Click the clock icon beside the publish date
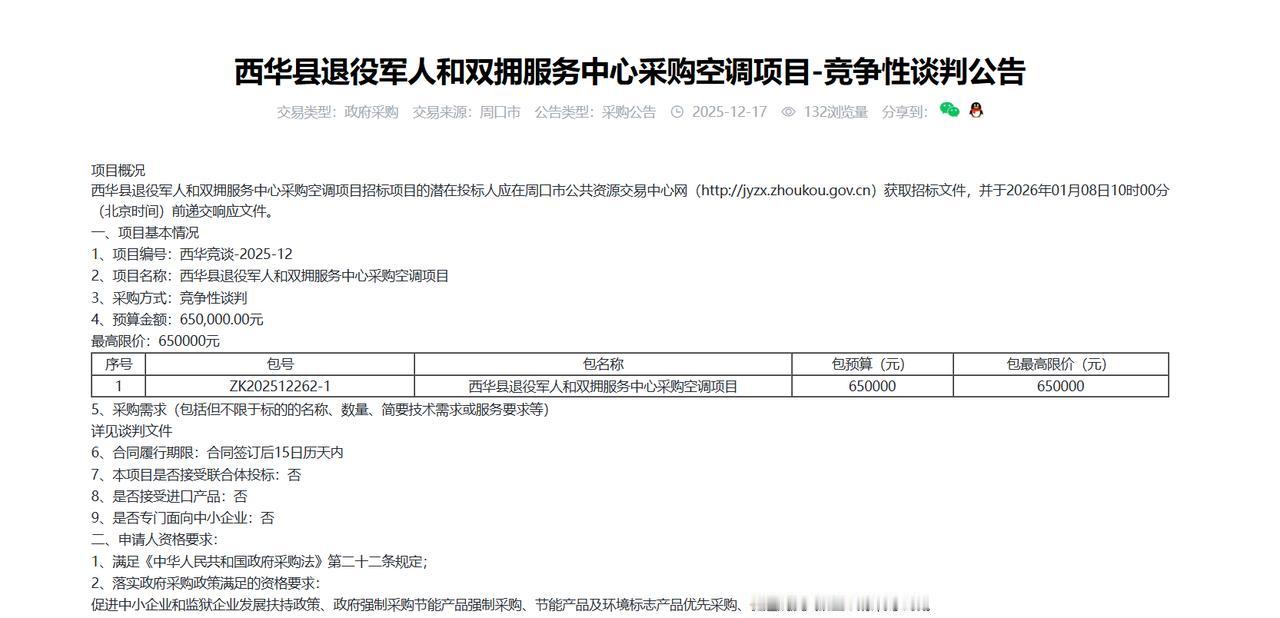This screenshot has width=1280, height=618. [679, 113]
